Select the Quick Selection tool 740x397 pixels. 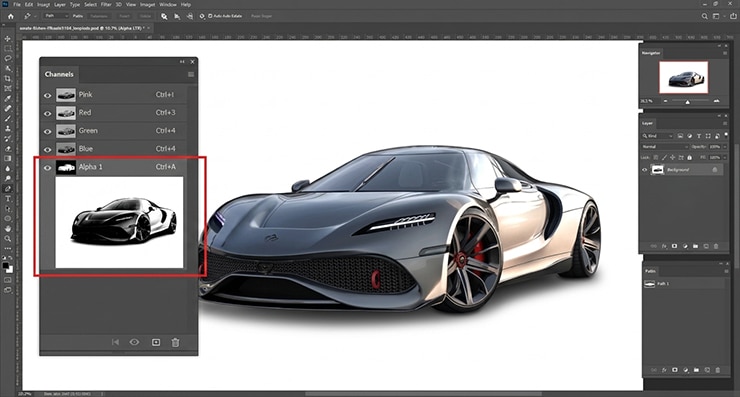[8, 68]
